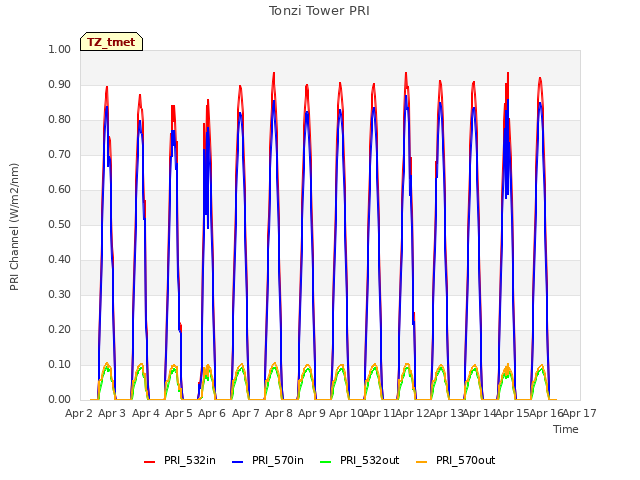Click the 0.30 y-axis tick label
Screen dimensions: 640x480
60,295
